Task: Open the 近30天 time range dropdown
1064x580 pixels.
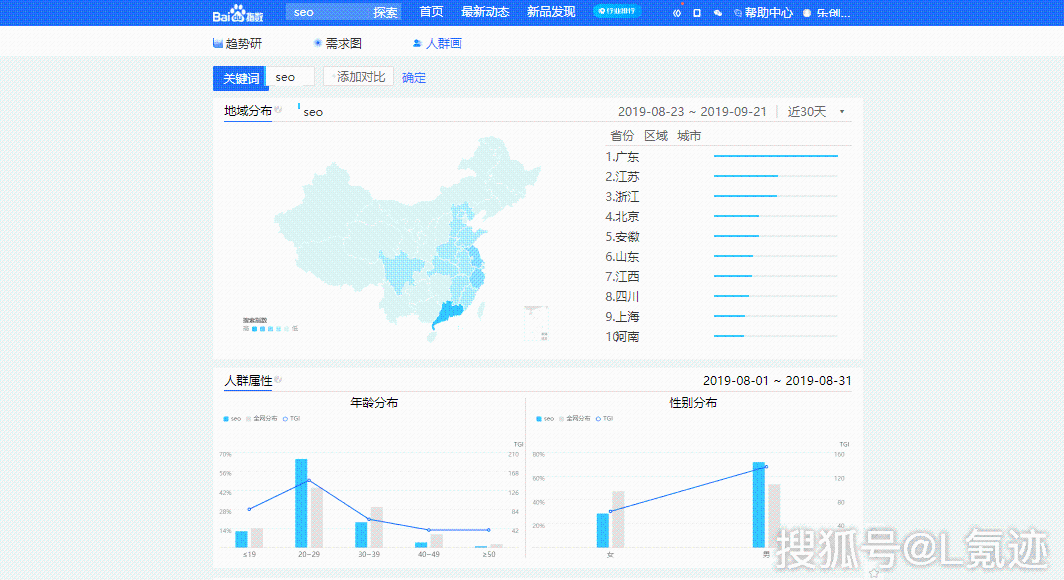Action: (816, 111)
